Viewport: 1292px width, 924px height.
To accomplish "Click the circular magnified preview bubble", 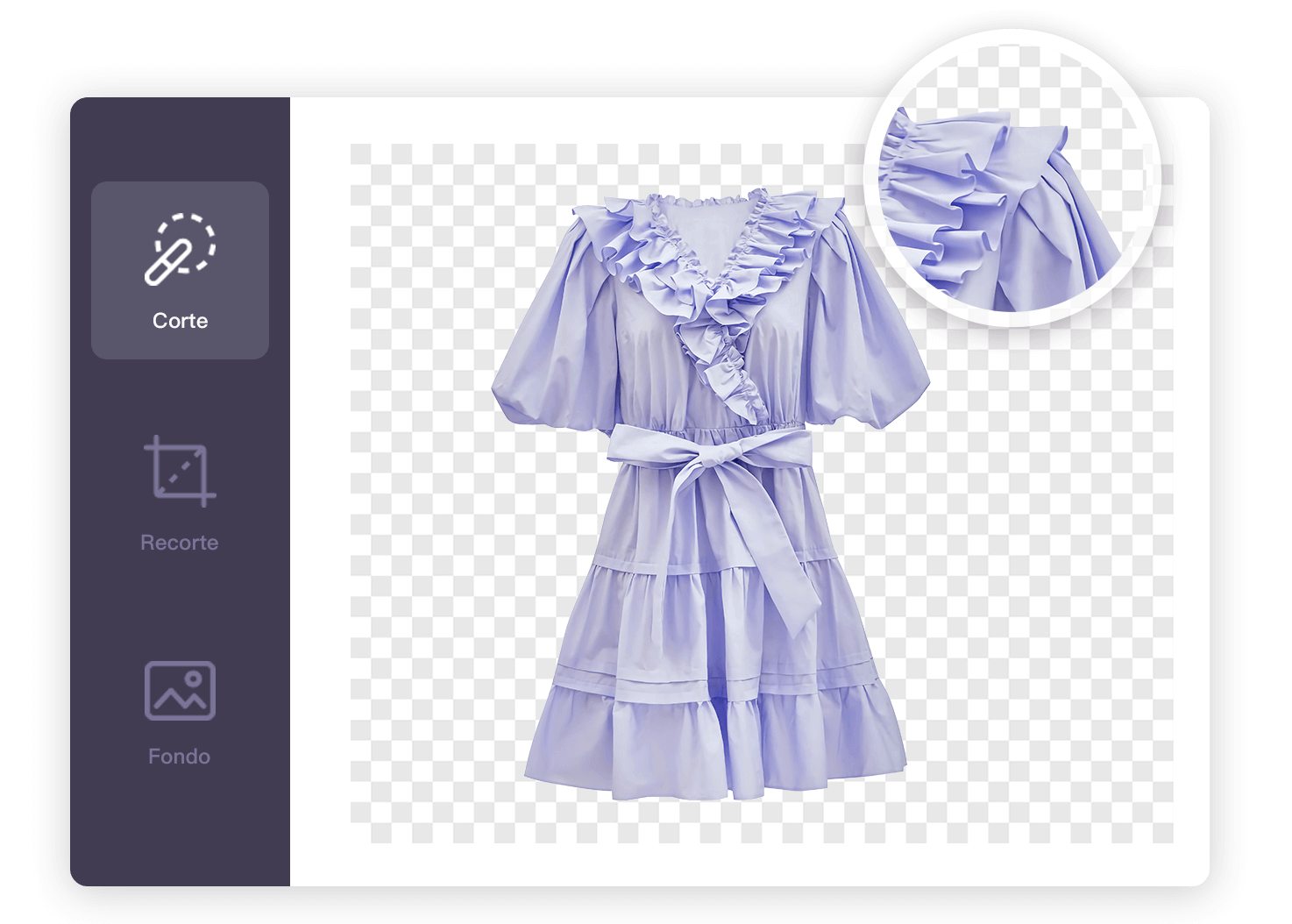I will point(1012,175).
